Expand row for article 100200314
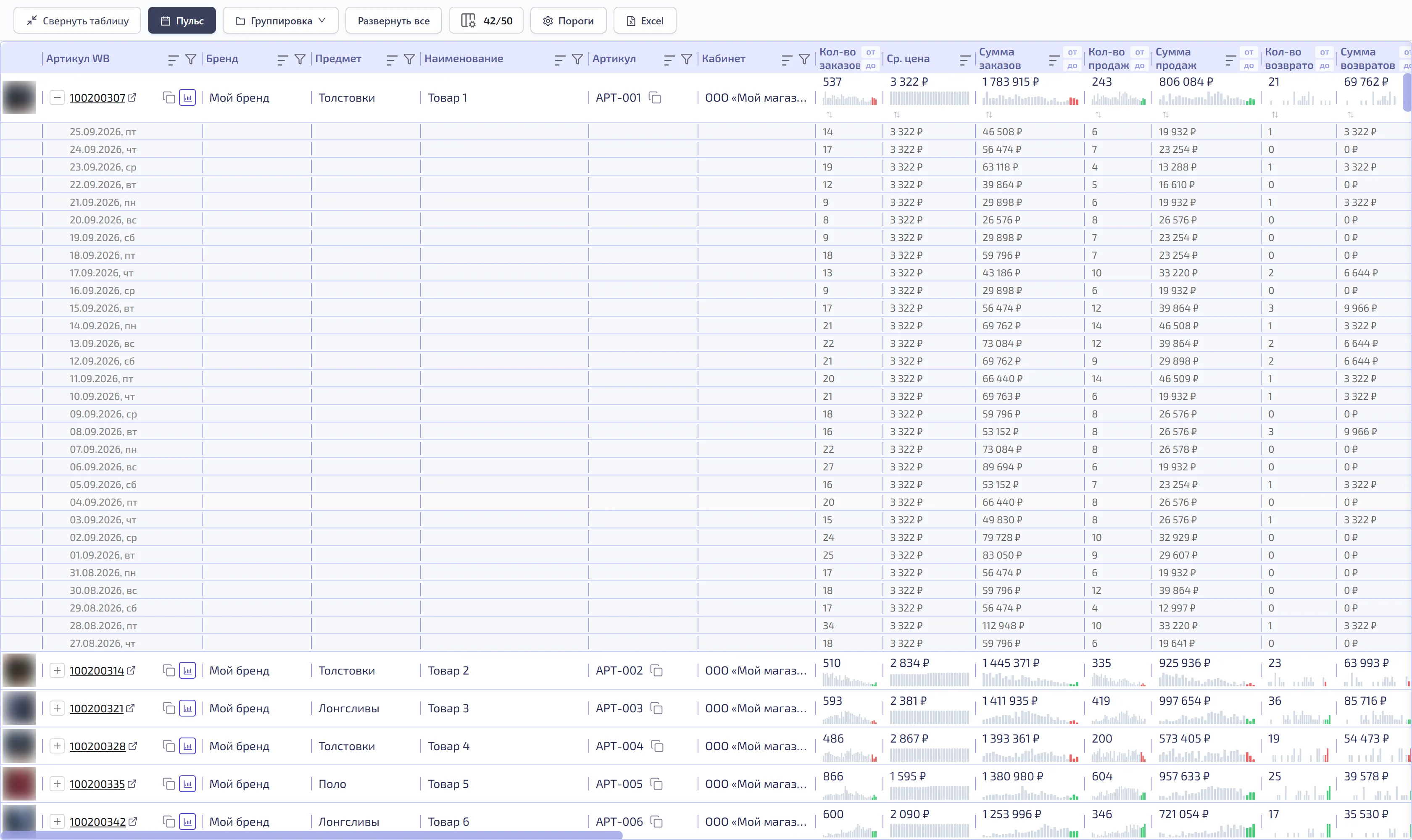Screen dimensions: 1412x840 coord(57,670)
